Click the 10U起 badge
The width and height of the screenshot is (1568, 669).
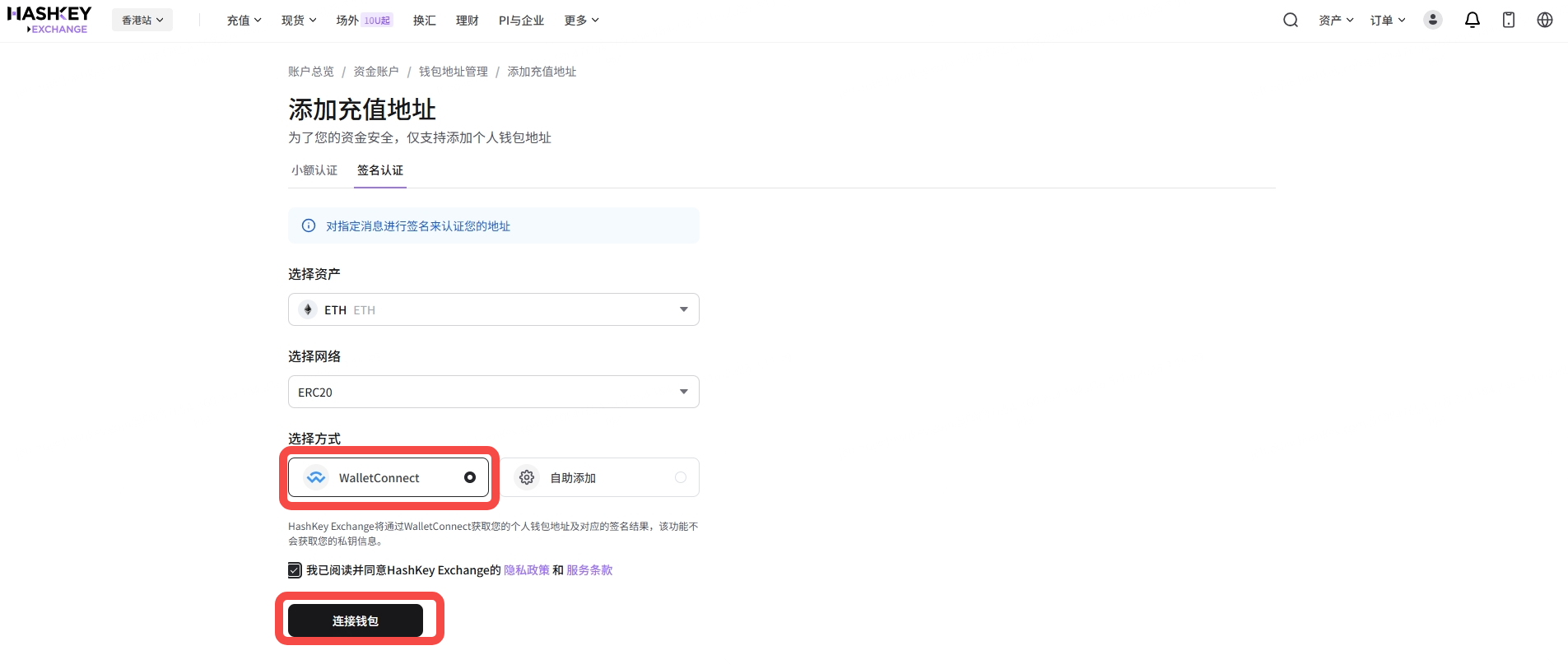[x=378, y=21]
